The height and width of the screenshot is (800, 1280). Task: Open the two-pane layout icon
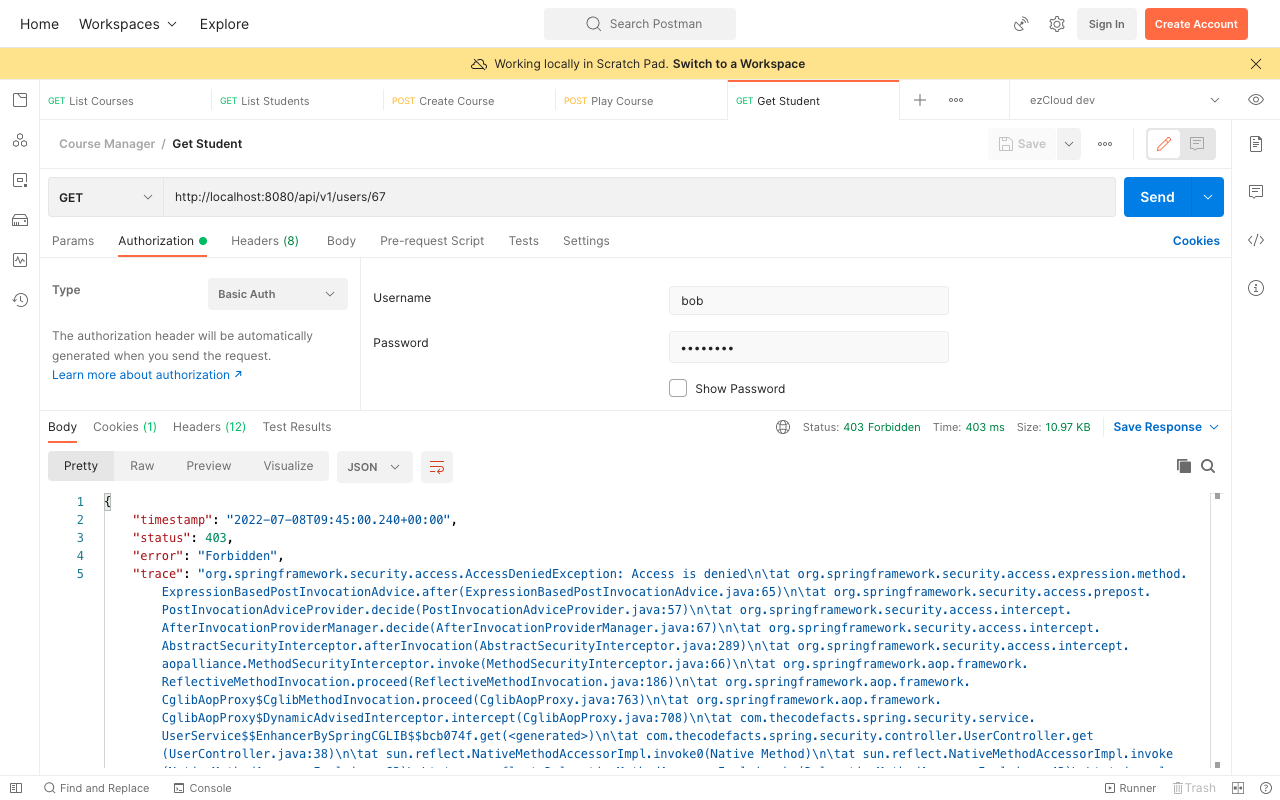1238,788
